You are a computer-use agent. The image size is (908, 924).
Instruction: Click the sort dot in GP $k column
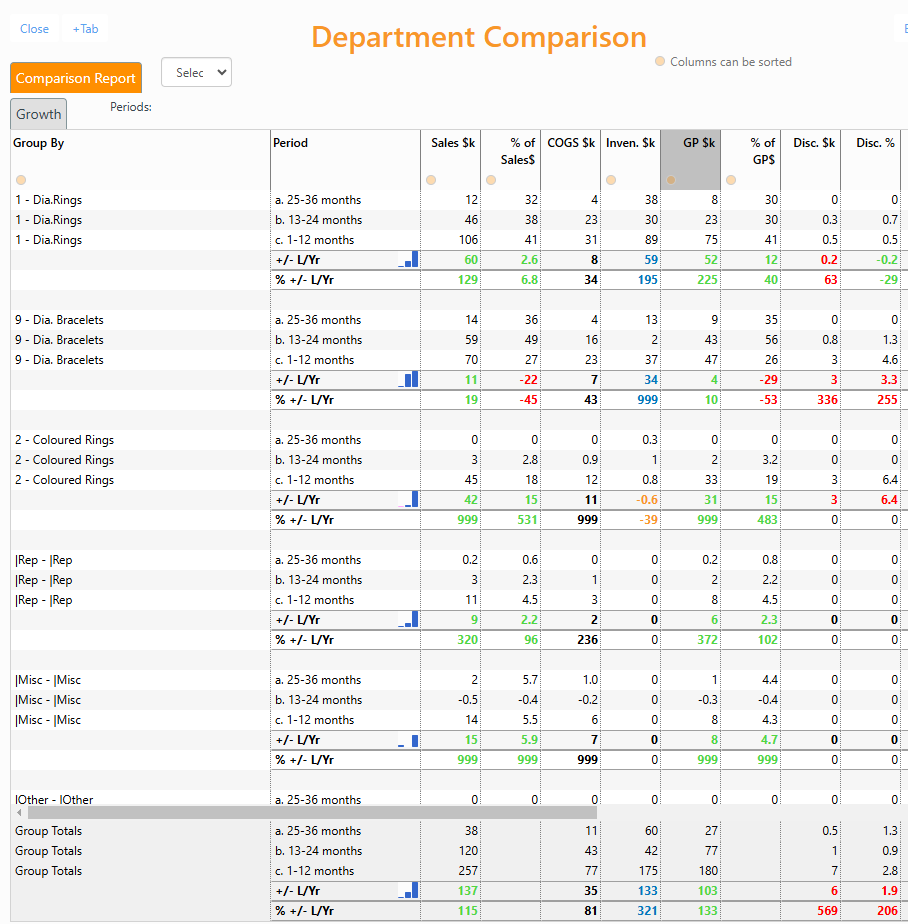click(671, 180)
